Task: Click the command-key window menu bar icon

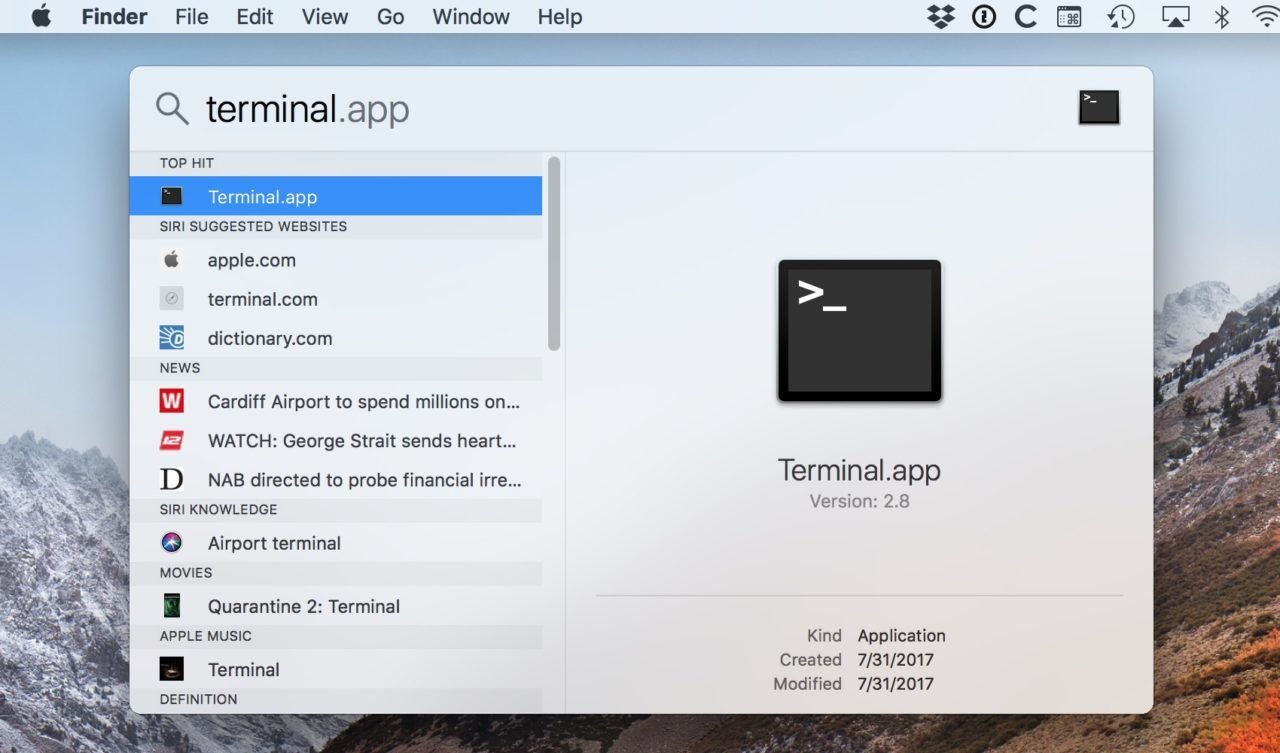Action: (1069, 17)
